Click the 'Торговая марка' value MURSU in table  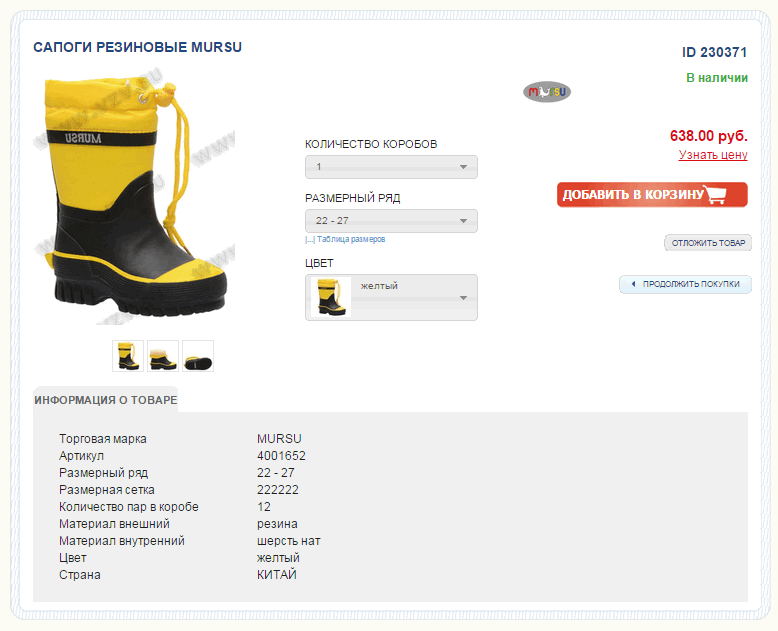coord(279,439)
